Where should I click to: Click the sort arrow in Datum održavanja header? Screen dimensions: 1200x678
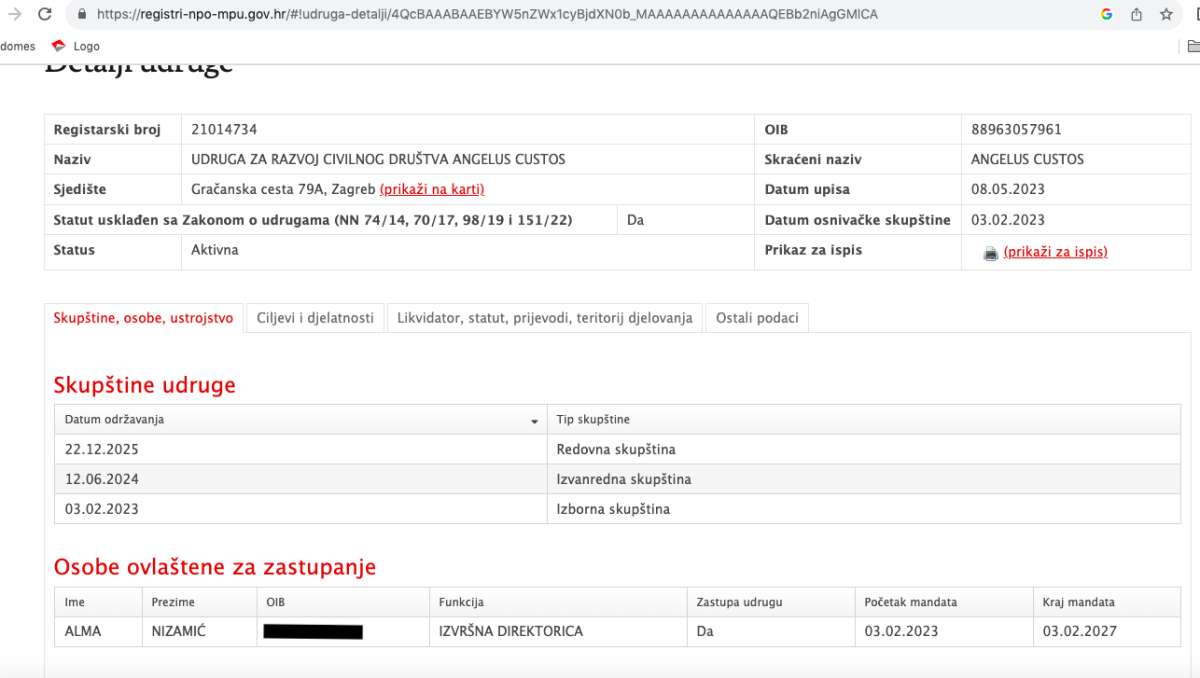534,421
